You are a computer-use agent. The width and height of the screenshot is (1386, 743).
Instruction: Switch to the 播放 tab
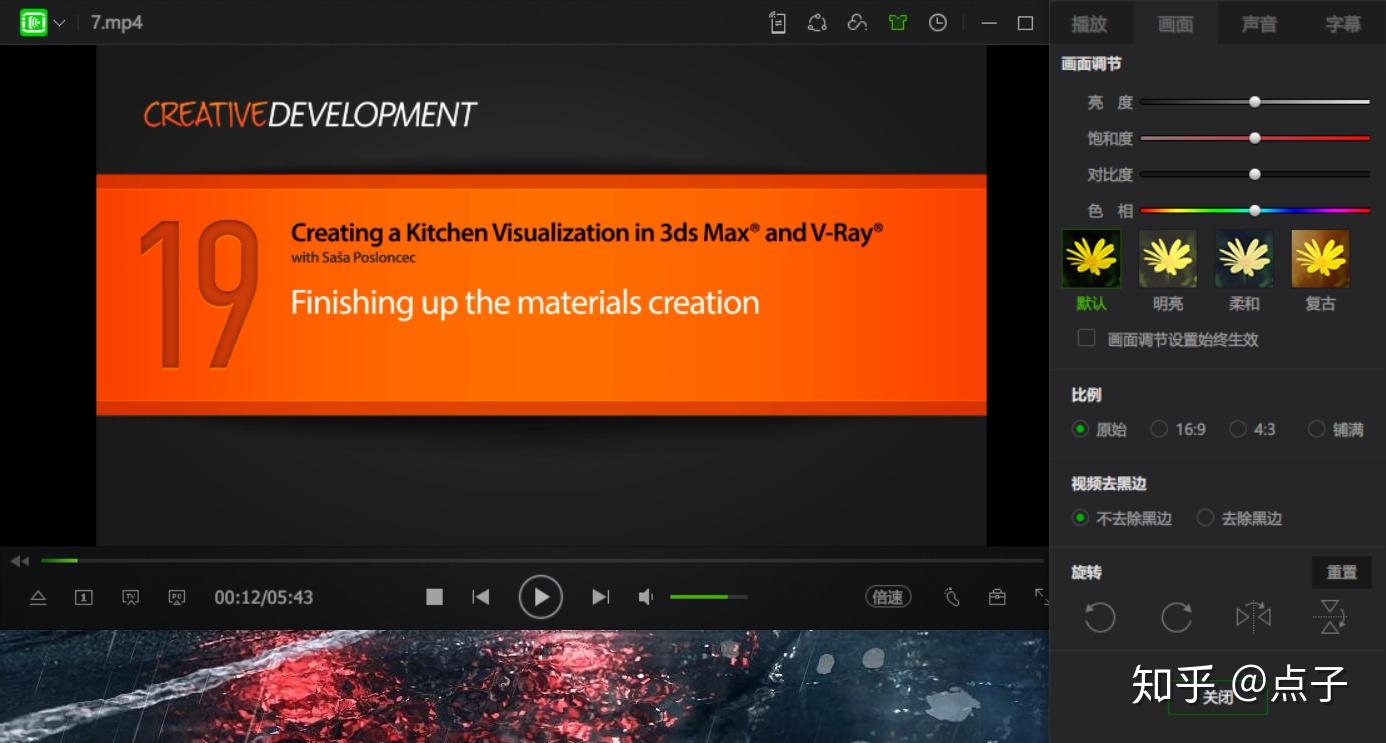tap(1089, 24)
